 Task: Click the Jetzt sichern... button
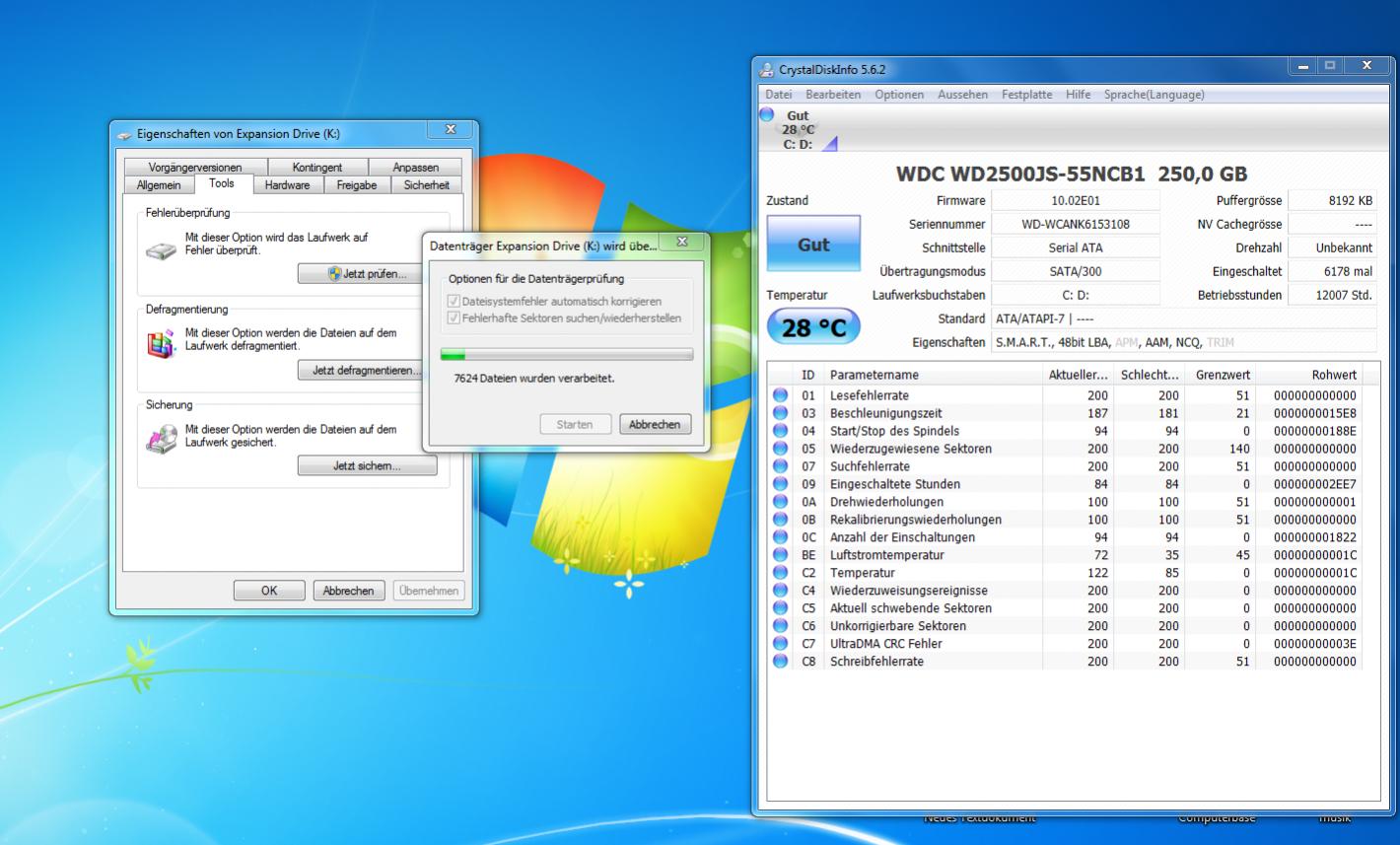367,466
